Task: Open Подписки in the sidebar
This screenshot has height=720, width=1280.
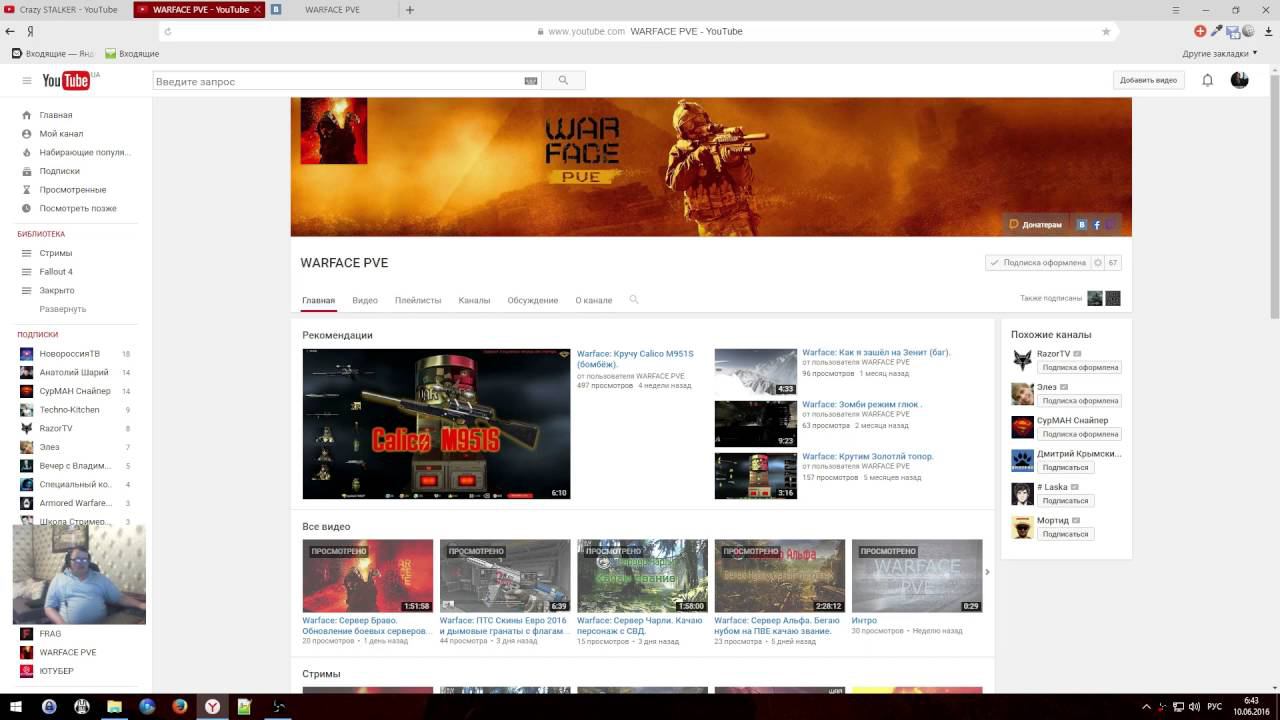Action: [x=59, y=171]
